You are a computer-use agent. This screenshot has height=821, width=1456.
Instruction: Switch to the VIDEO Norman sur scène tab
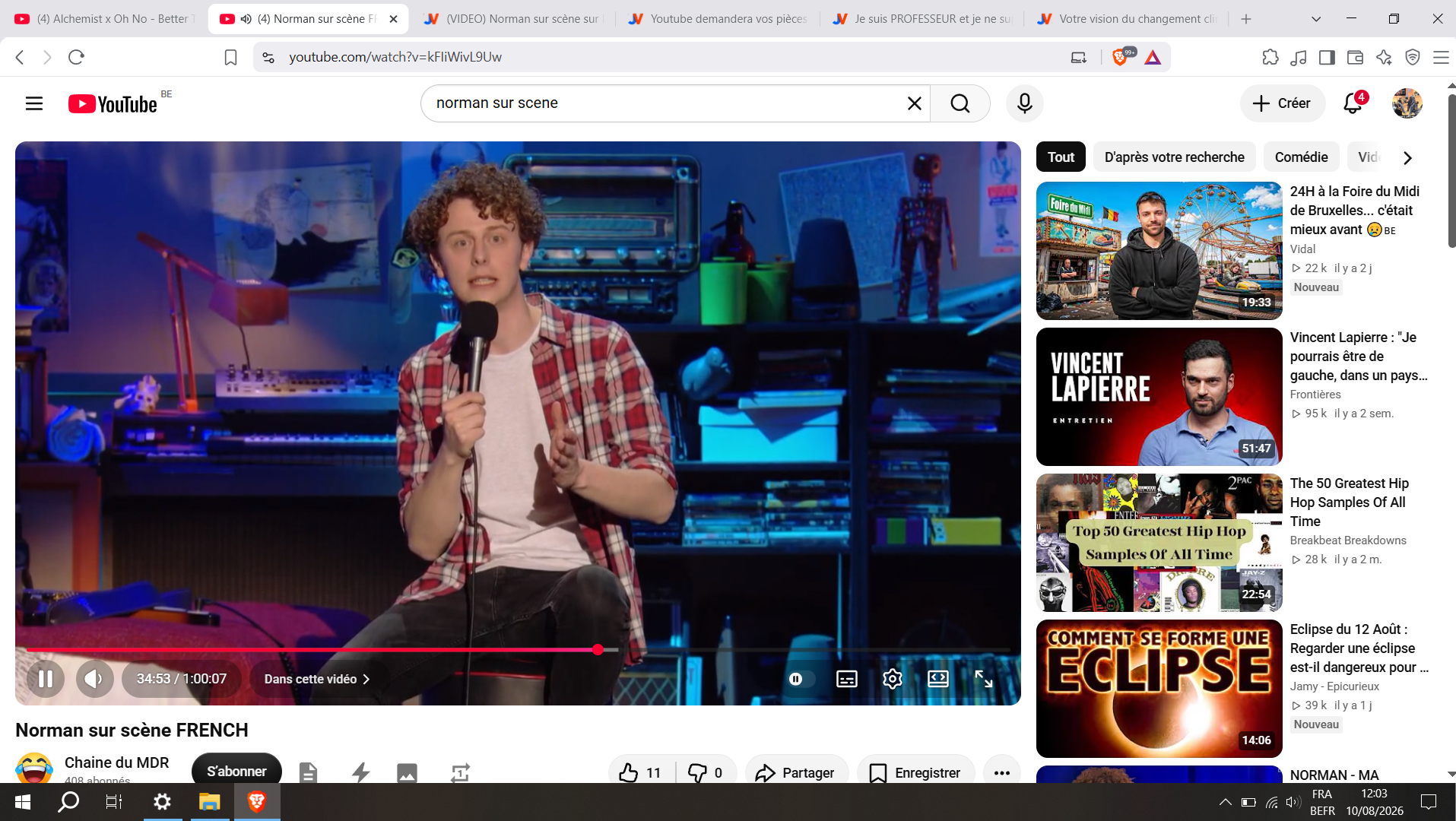512,19
